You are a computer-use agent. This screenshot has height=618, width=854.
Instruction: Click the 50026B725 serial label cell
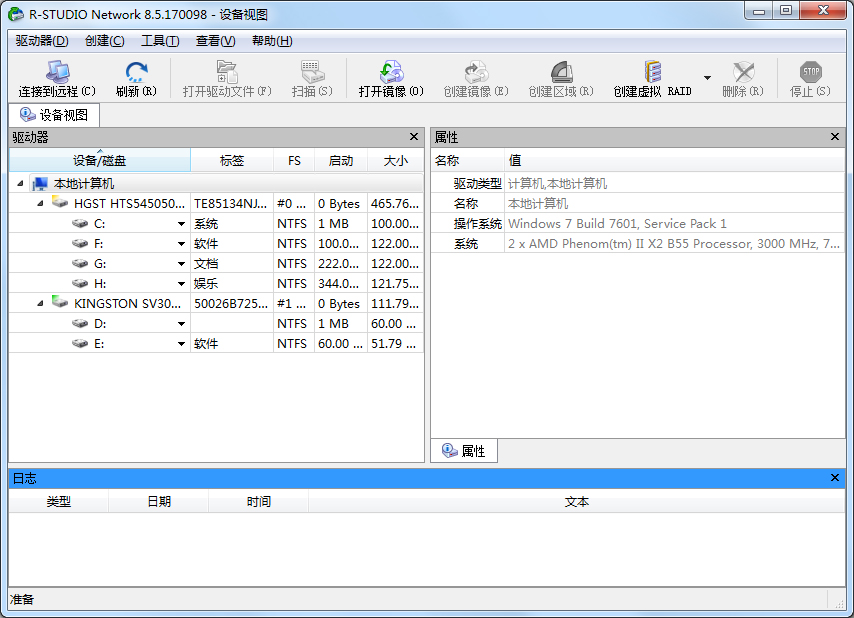(231, 303)
